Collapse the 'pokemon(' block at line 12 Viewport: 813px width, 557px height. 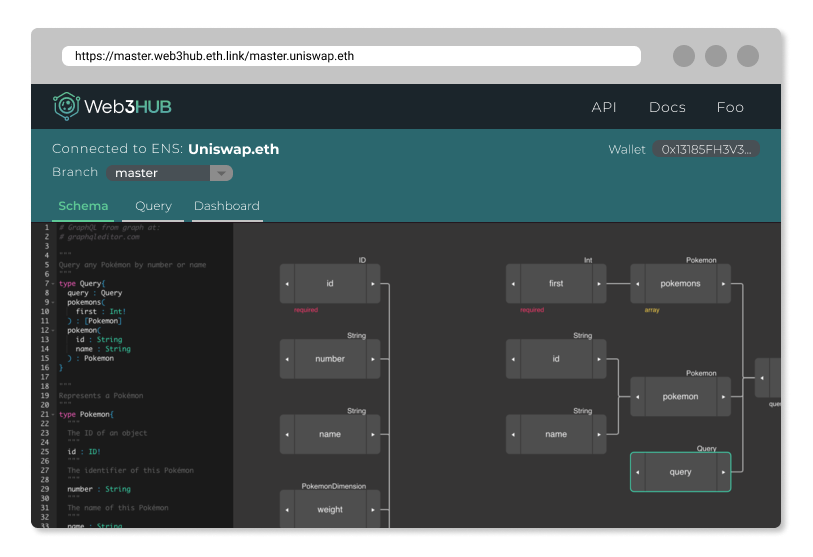pos(53,330)
